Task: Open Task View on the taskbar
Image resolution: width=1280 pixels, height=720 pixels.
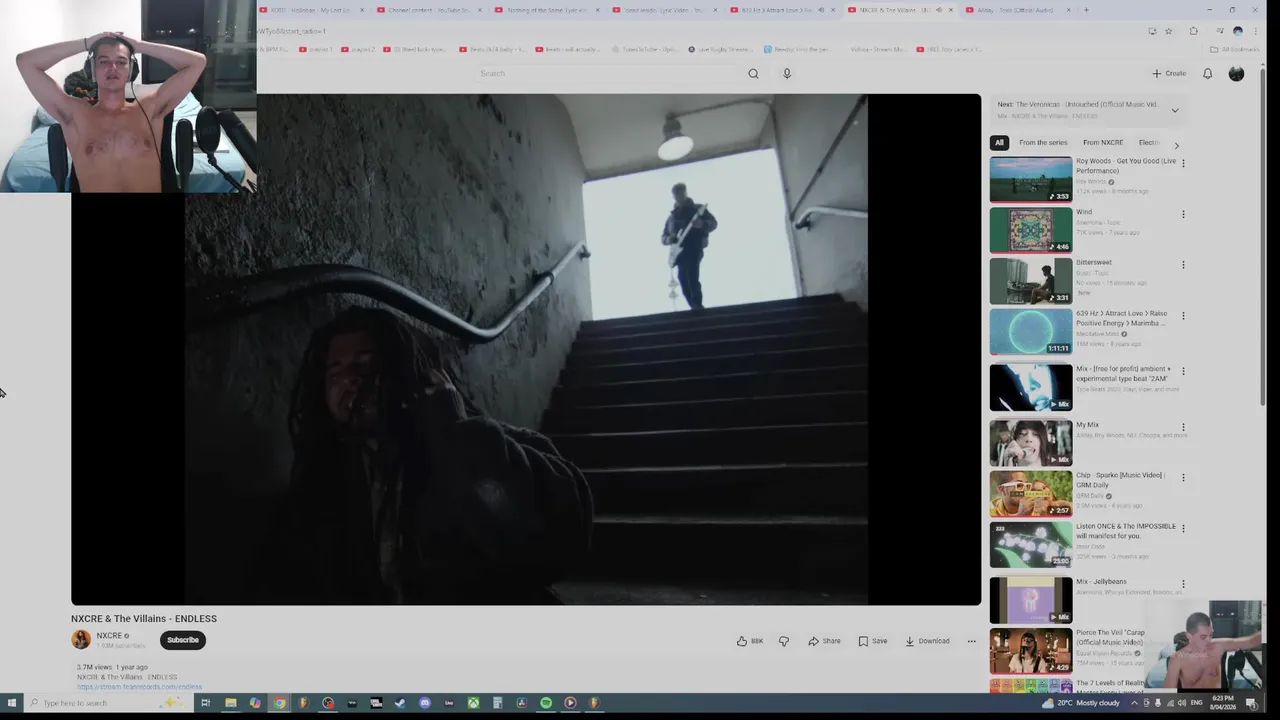Action: click(205, 703)
